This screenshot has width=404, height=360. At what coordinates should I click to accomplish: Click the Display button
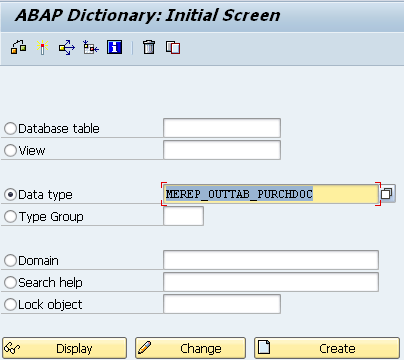point(65,348)
